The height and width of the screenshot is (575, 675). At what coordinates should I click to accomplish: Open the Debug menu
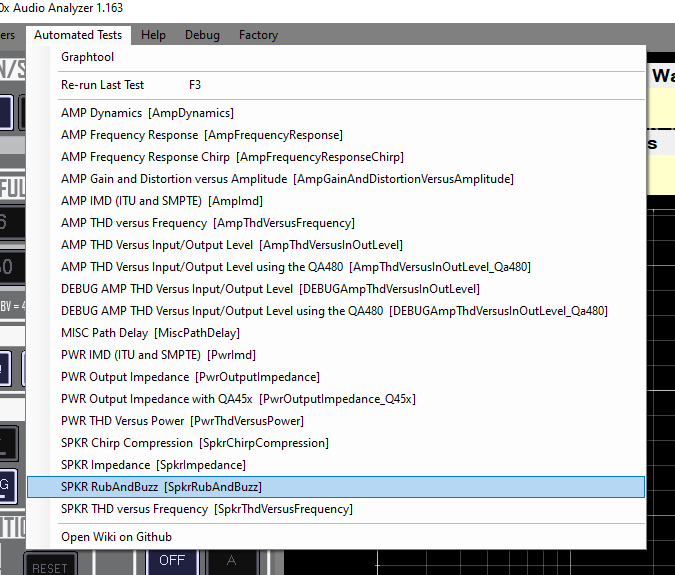[x=202, y=35]
